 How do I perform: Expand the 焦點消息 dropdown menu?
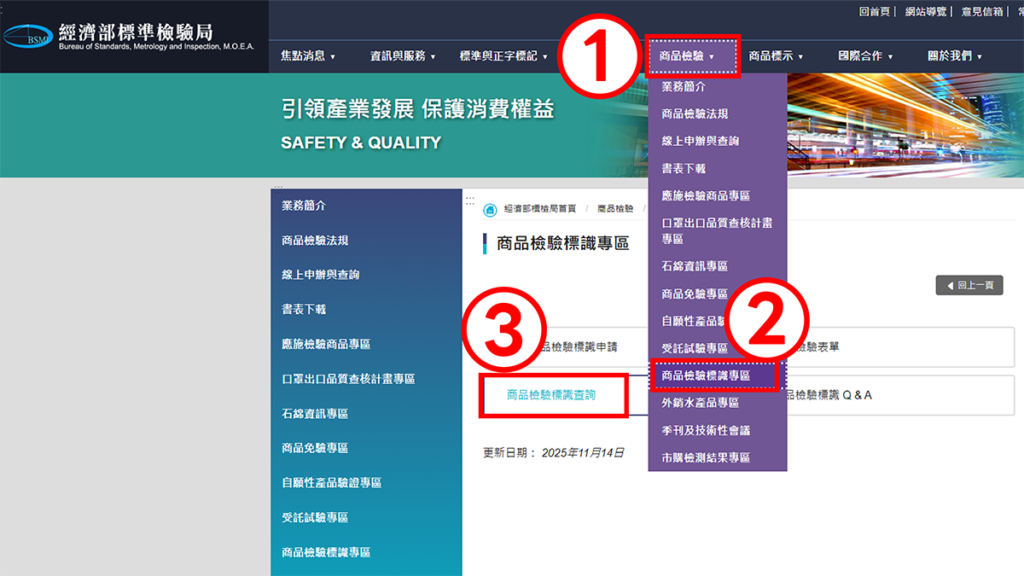click(x=308, y=56)
